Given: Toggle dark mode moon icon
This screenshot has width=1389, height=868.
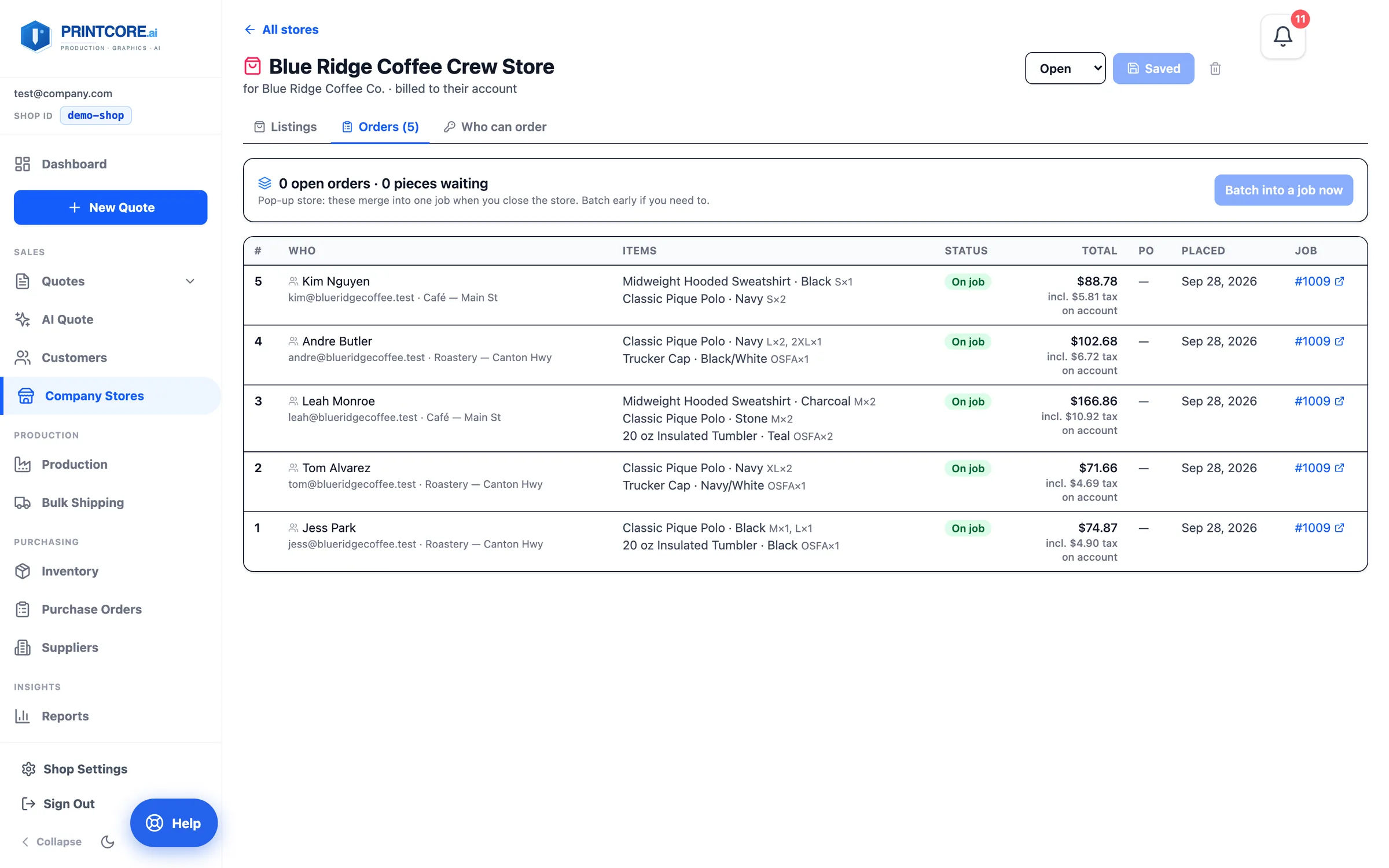Looking at the screenshot, I should (108, 841).
